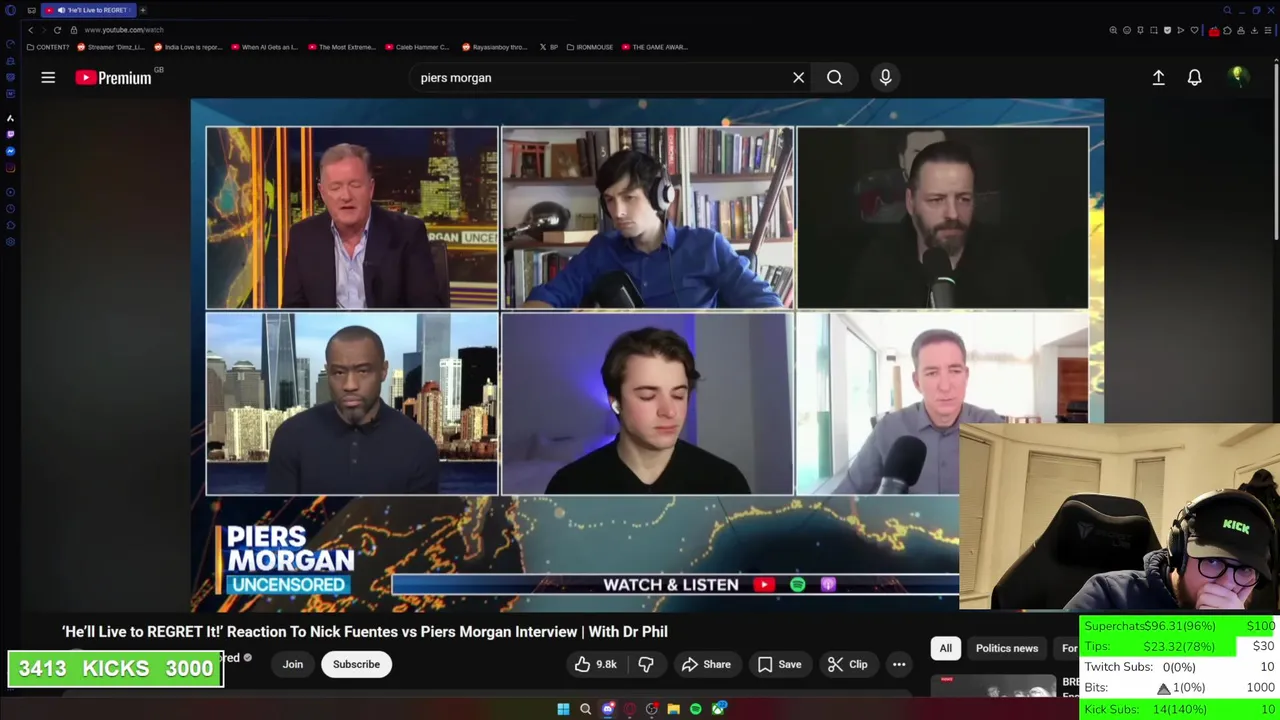Open Instagram in the browser sidebar
Viewport: 1280px width, 720px height.
pyautogui.click(x=10, y=167)
